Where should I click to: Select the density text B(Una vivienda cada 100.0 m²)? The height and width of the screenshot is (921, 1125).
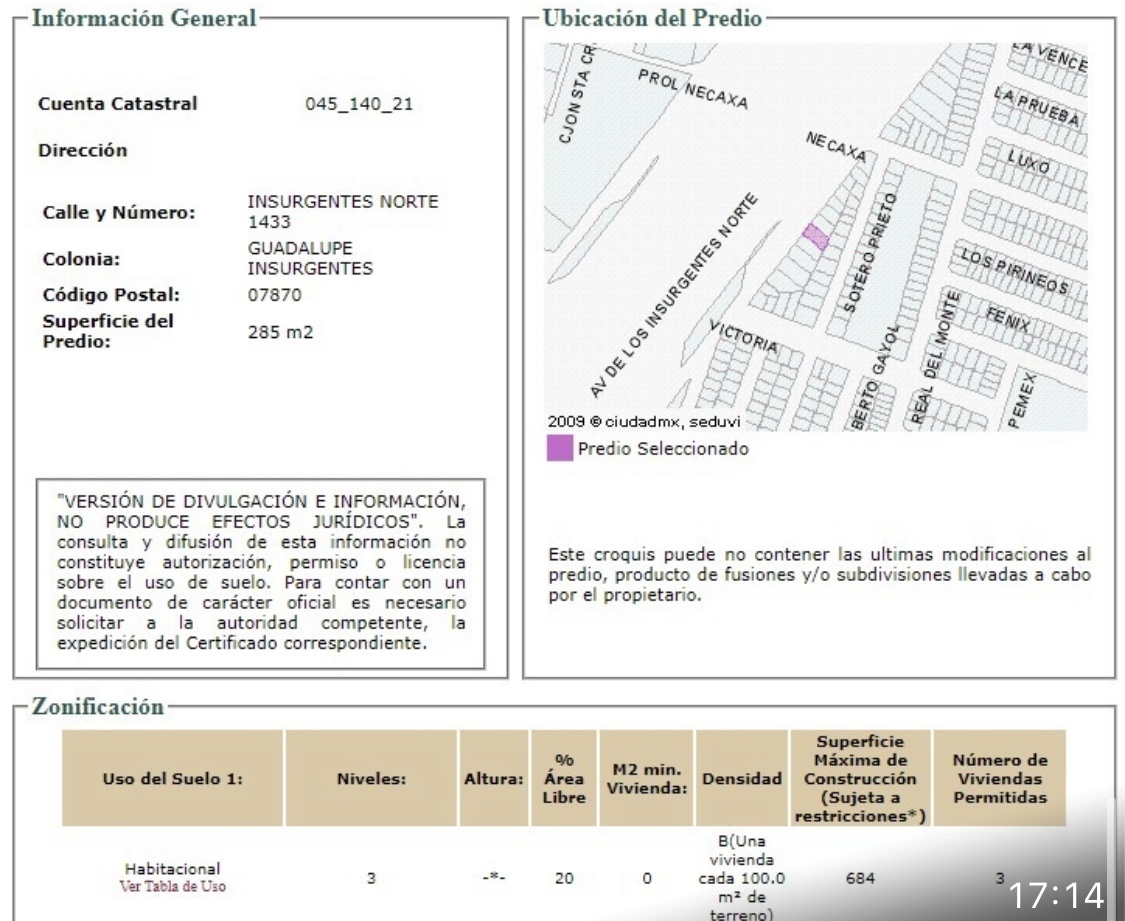click(x=742, y=878)
